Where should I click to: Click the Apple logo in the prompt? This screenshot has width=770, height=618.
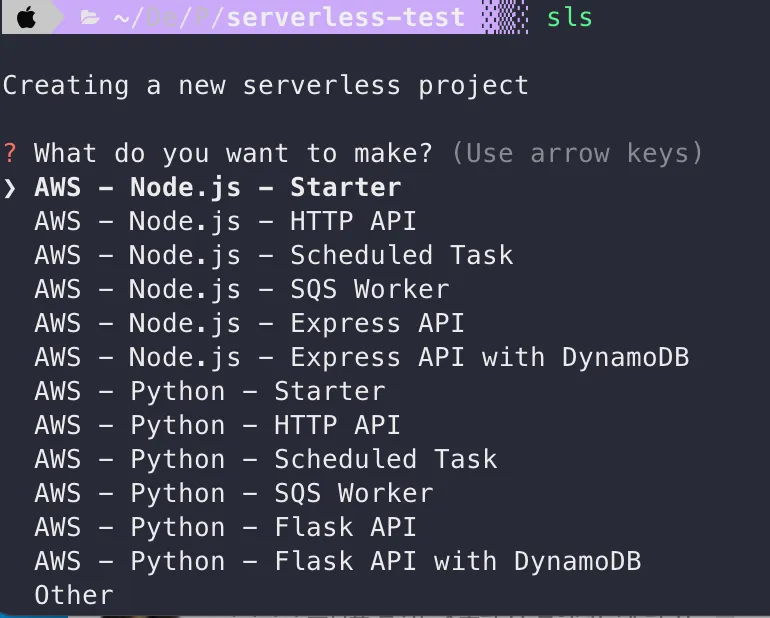click(x=27, y=18)
